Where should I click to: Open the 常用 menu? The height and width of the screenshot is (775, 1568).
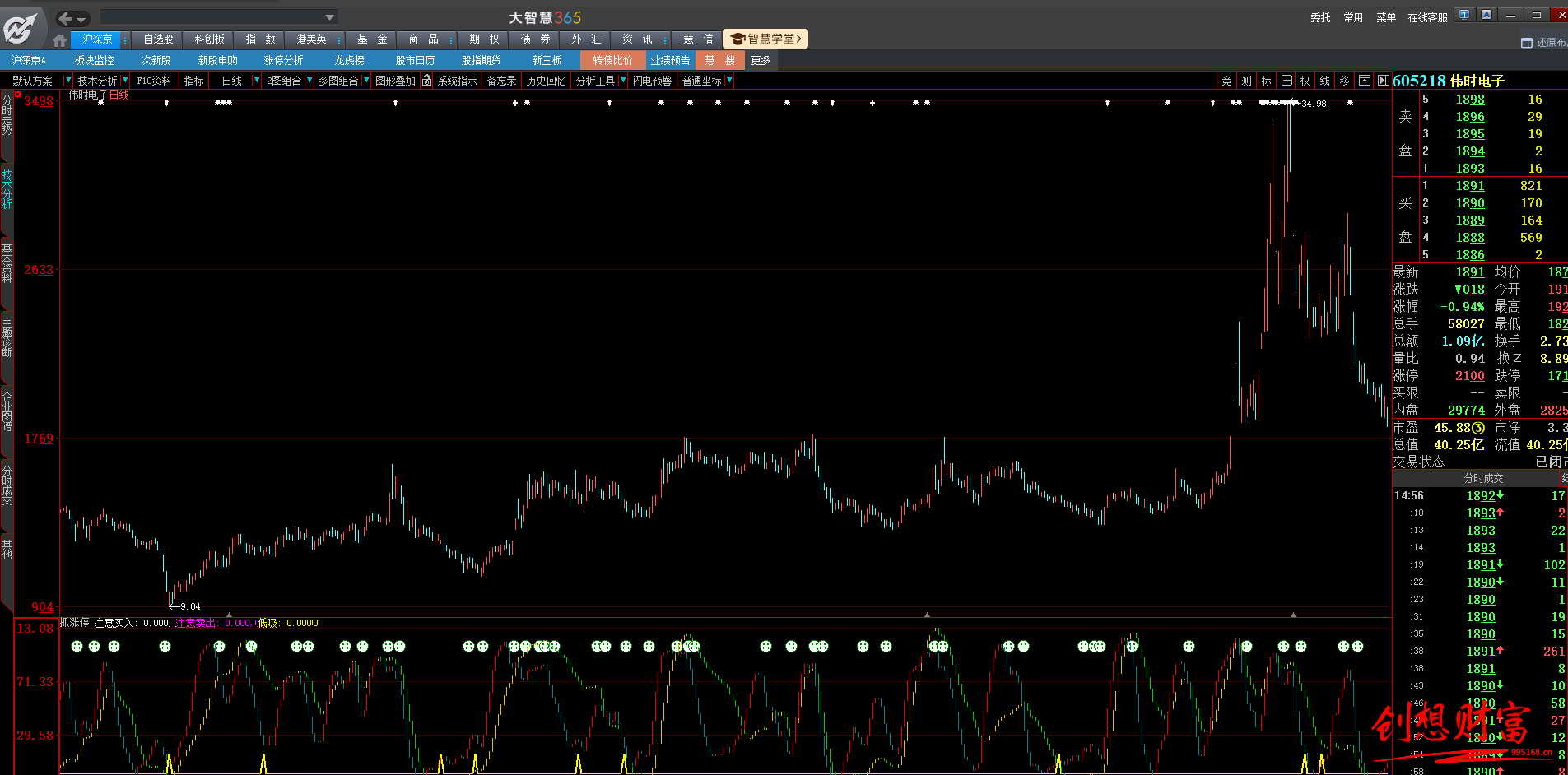click(1353, 17)
